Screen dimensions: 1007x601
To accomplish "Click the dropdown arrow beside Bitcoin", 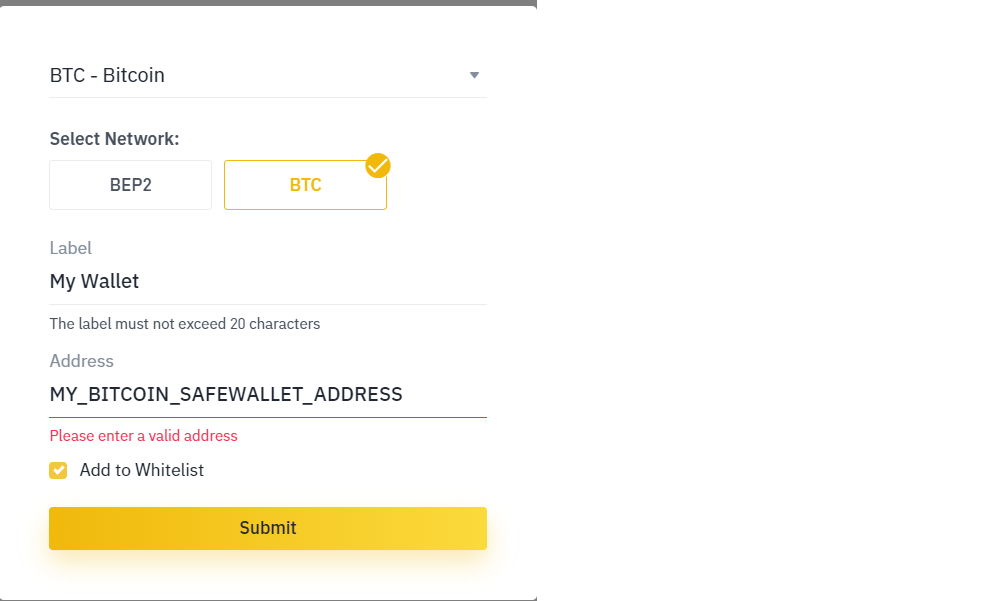I will coord(474,75).
